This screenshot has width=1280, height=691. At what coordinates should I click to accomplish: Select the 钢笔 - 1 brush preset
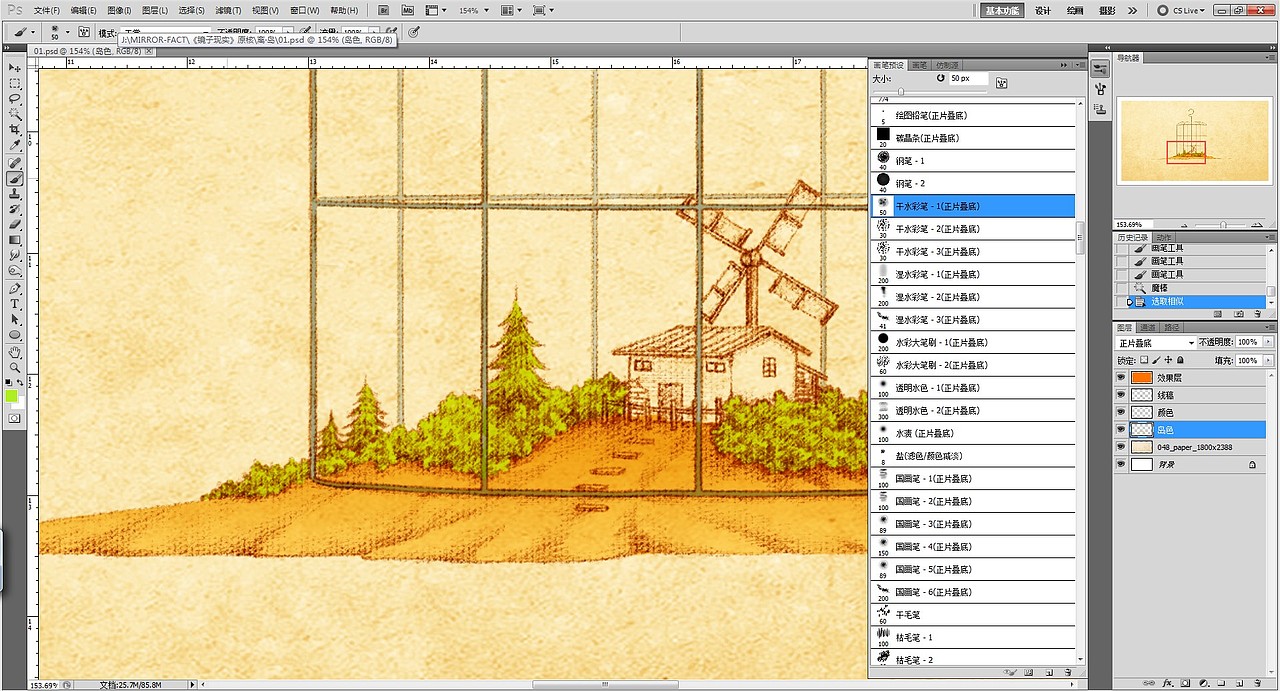pyautogui.click(x=973, y=160)
